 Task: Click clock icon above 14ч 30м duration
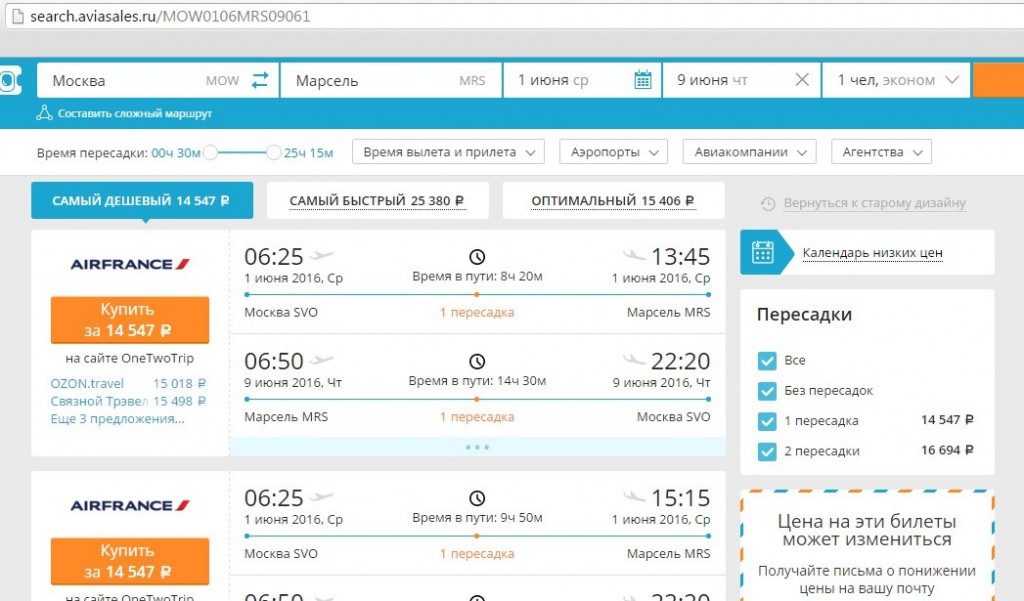(x=477, y=361)
